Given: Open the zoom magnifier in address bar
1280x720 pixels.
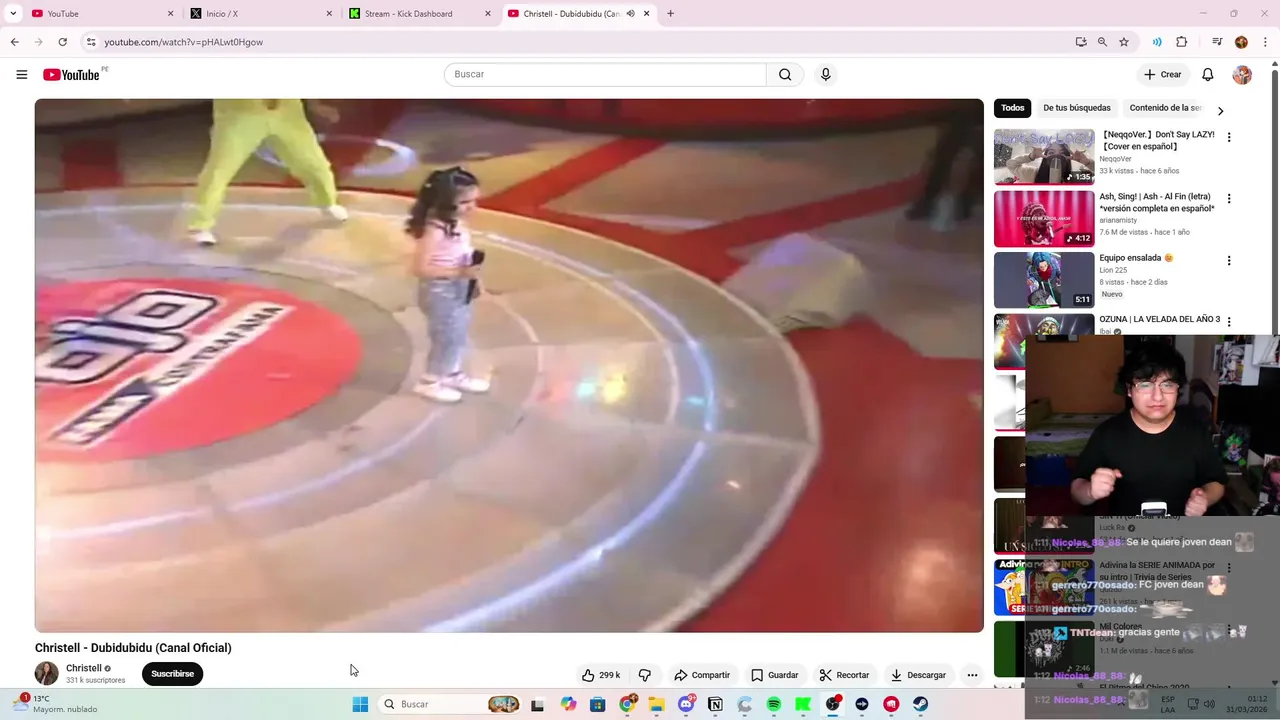Looking at the screenshot, I should coord(1102,42).
